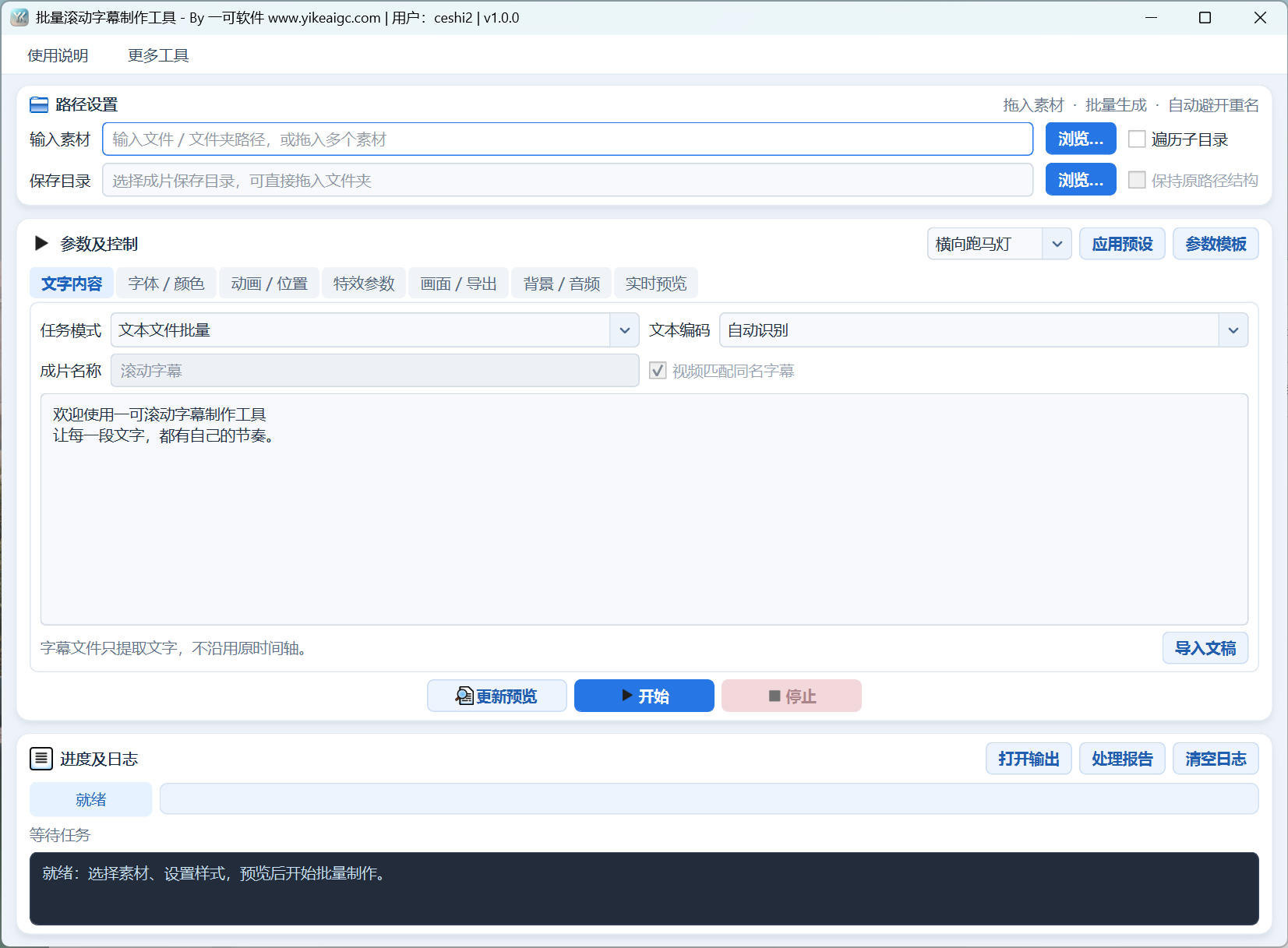Screen dimensions: 1288x948
Task: Click the 导入文稿 button
Action: tap(1205, 648)
